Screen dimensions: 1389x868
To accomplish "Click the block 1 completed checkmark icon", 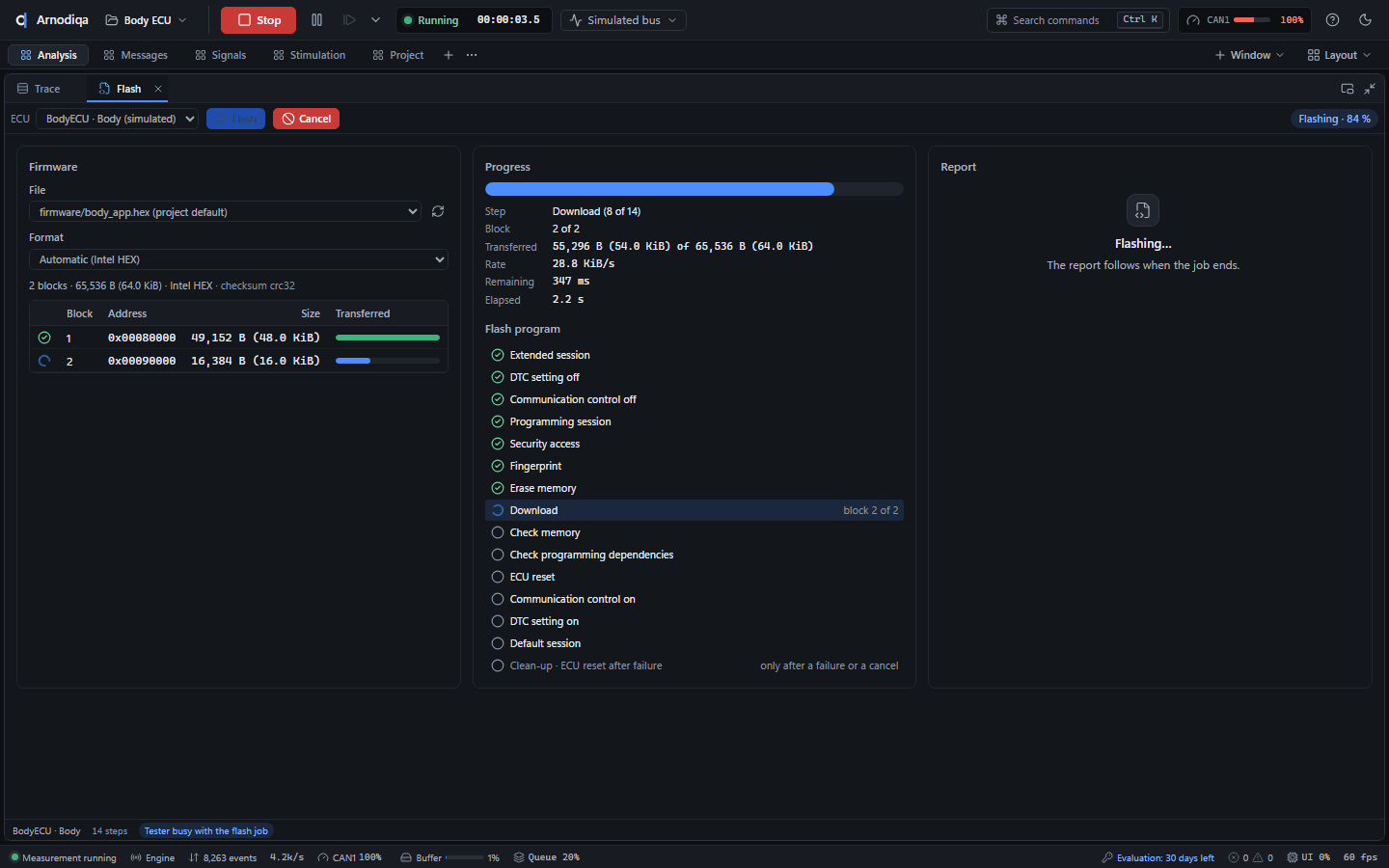I will 44,338.
